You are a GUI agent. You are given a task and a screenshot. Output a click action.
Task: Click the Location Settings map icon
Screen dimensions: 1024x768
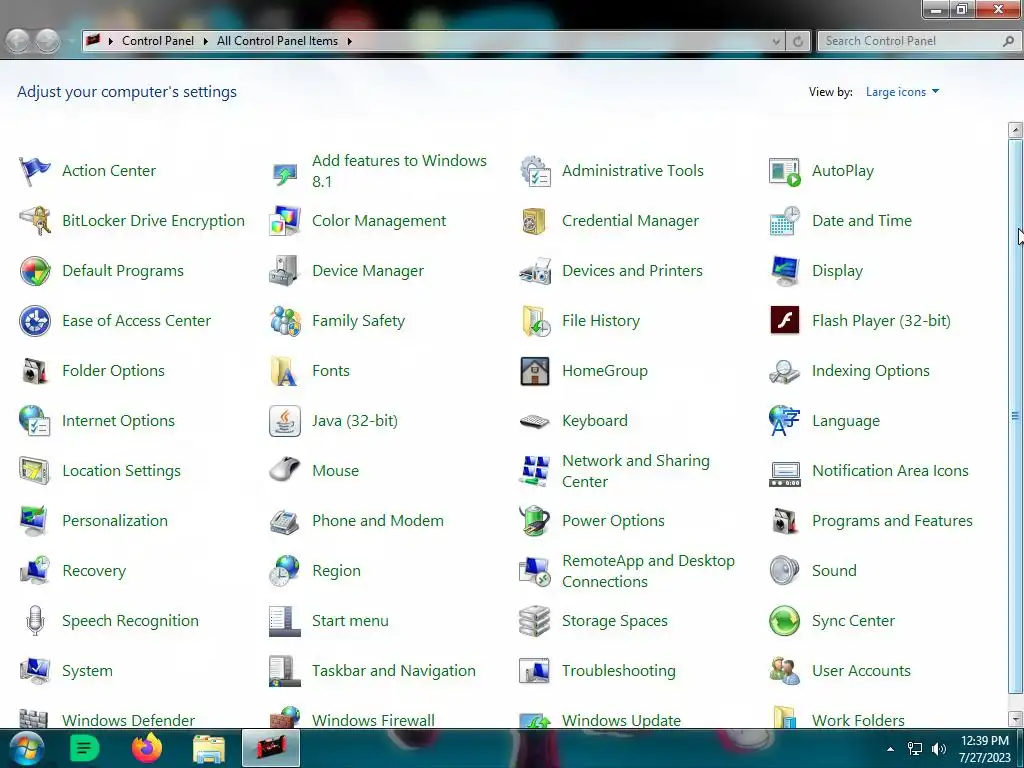[35, 471]
